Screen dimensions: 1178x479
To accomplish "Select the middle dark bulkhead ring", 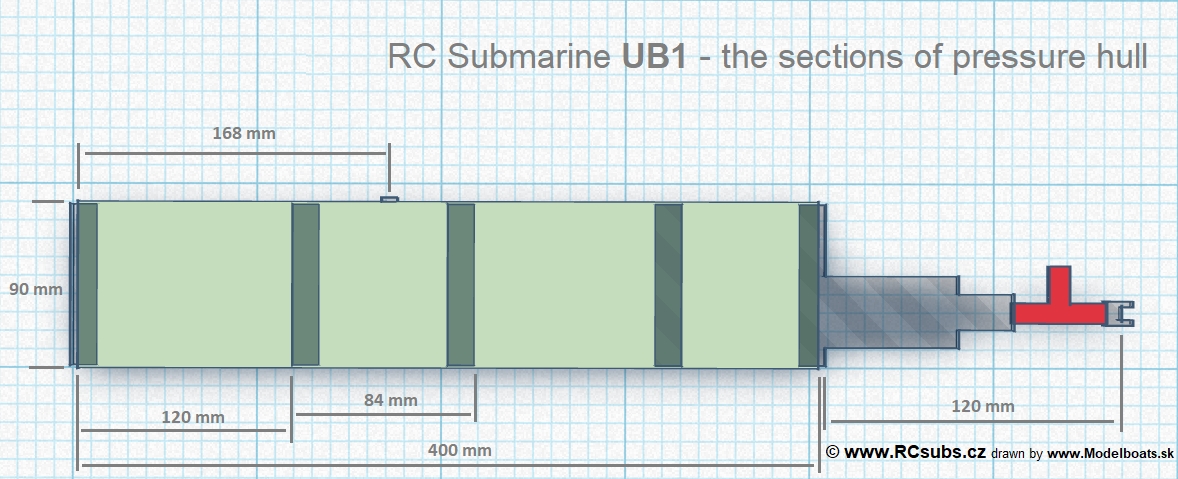I will point(460,284).
